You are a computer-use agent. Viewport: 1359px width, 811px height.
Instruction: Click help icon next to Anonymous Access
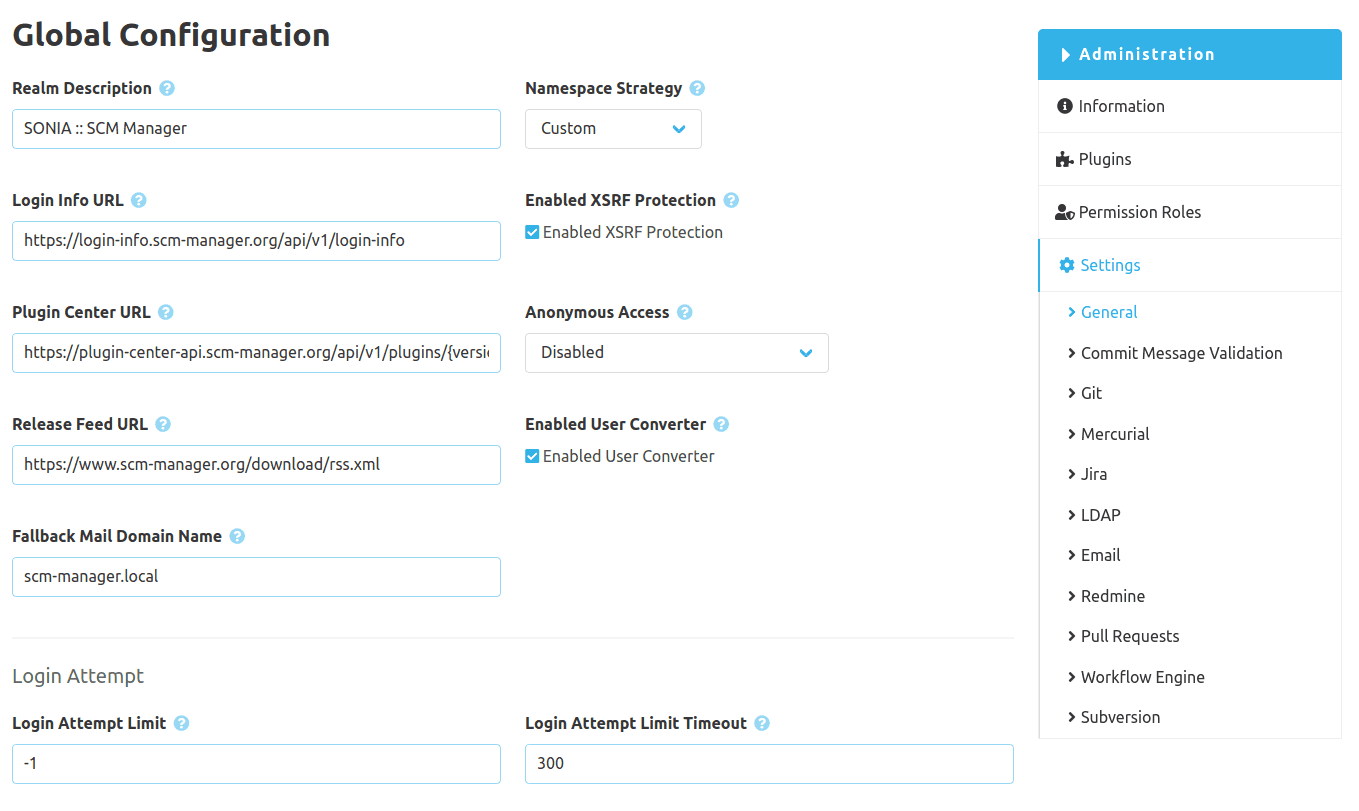(684, 312)
